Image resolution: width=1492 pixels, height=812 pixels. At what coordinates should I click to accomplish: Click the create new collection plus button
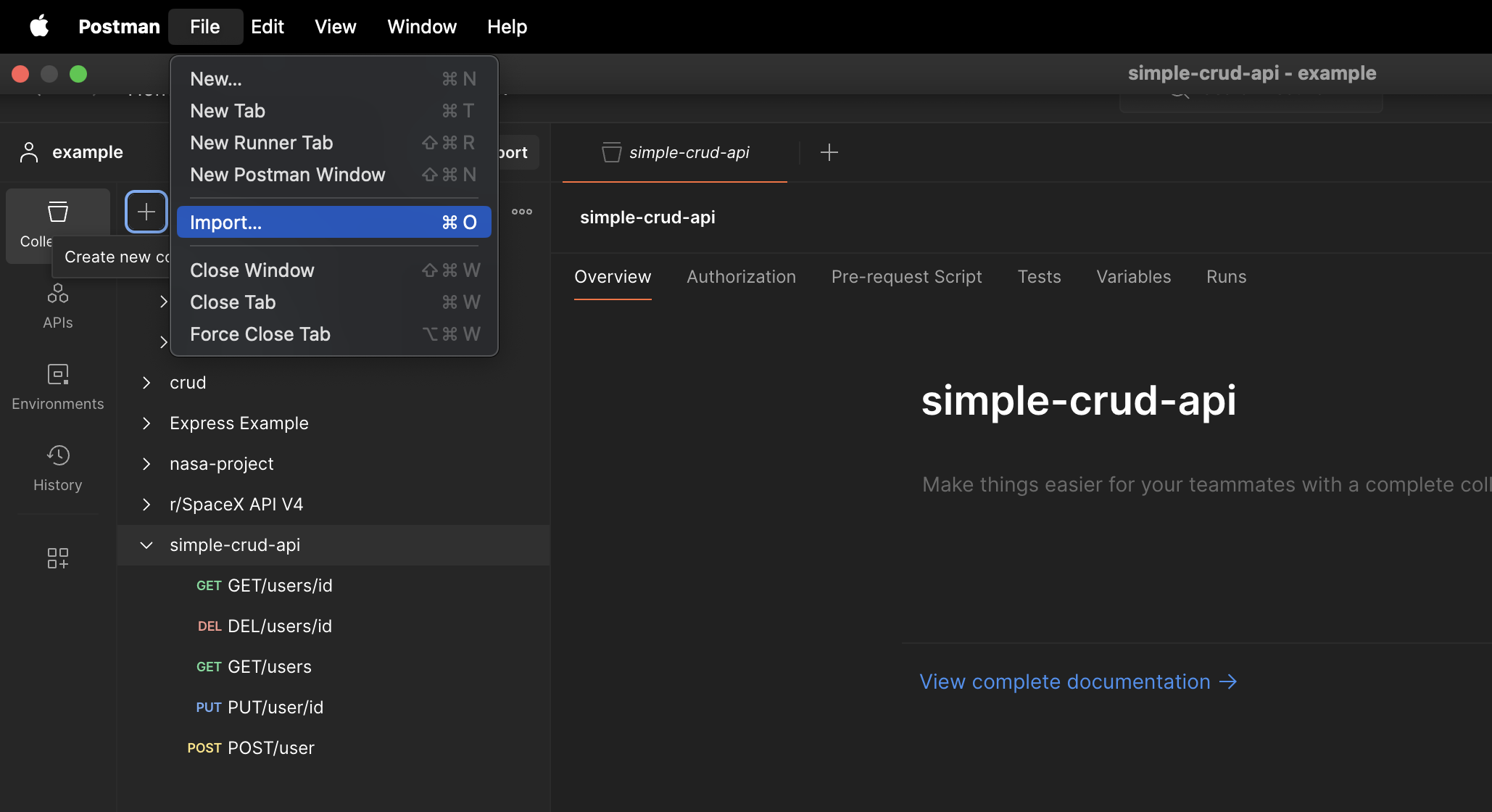click(x=146, y=212)
